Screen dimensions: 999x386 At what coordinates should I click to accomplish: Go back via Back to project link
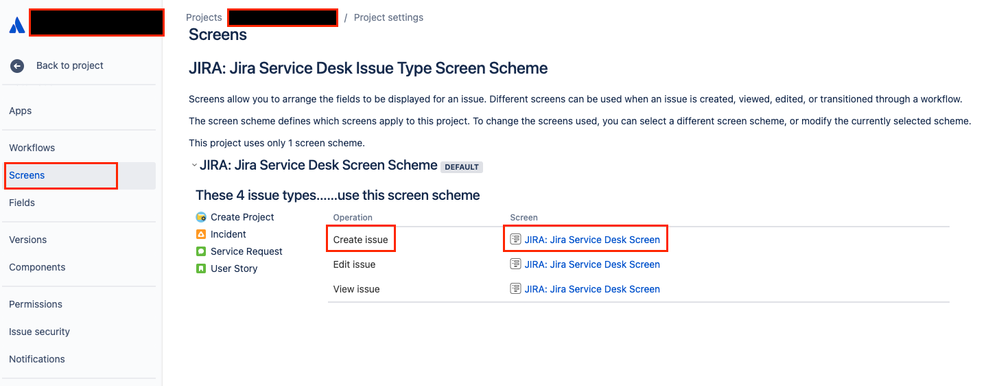(x=69, y=66)
